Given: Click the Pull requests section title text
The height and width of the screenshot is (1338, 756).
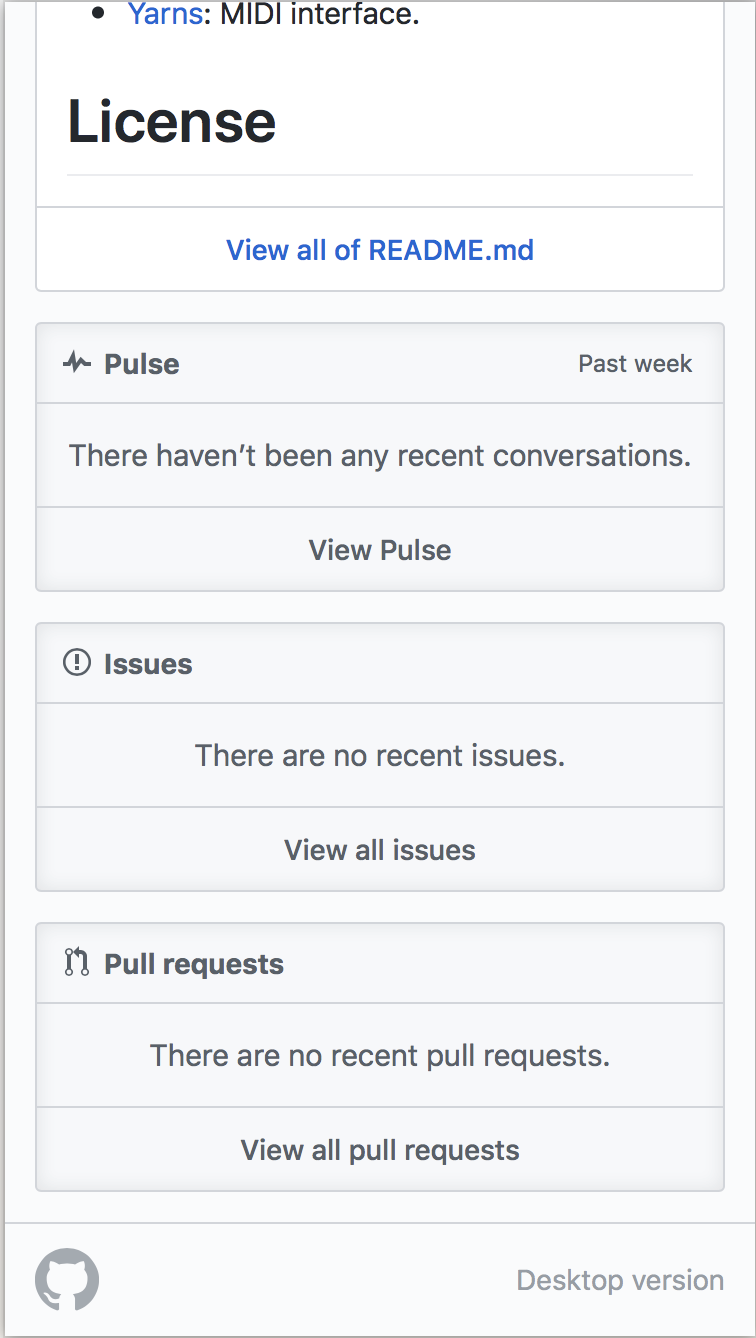Looking at the screenshot, I should pyautogui.click(x=194, y=964).
